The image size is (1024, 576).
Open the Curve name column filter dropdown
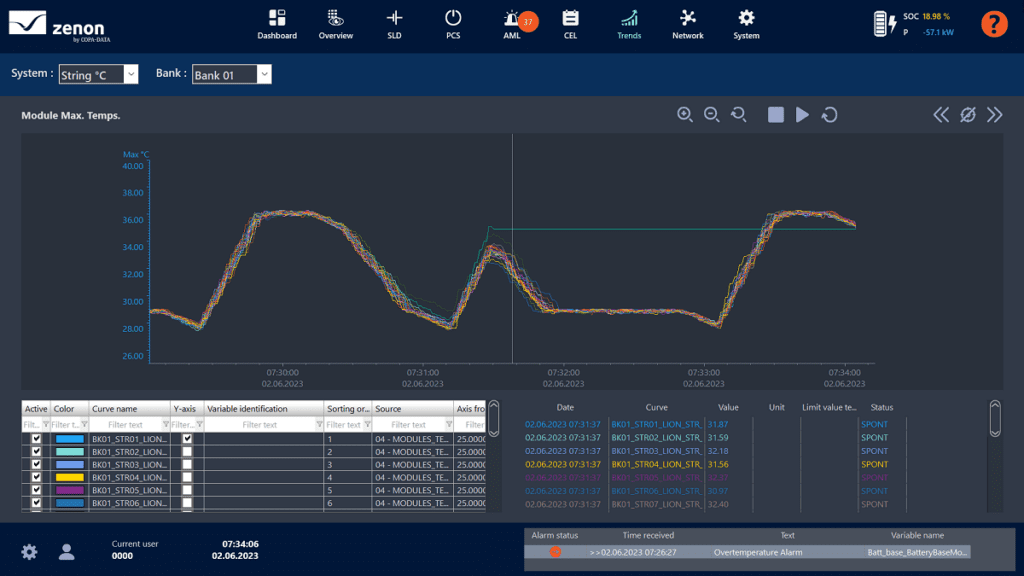click(x=164, y=425)
